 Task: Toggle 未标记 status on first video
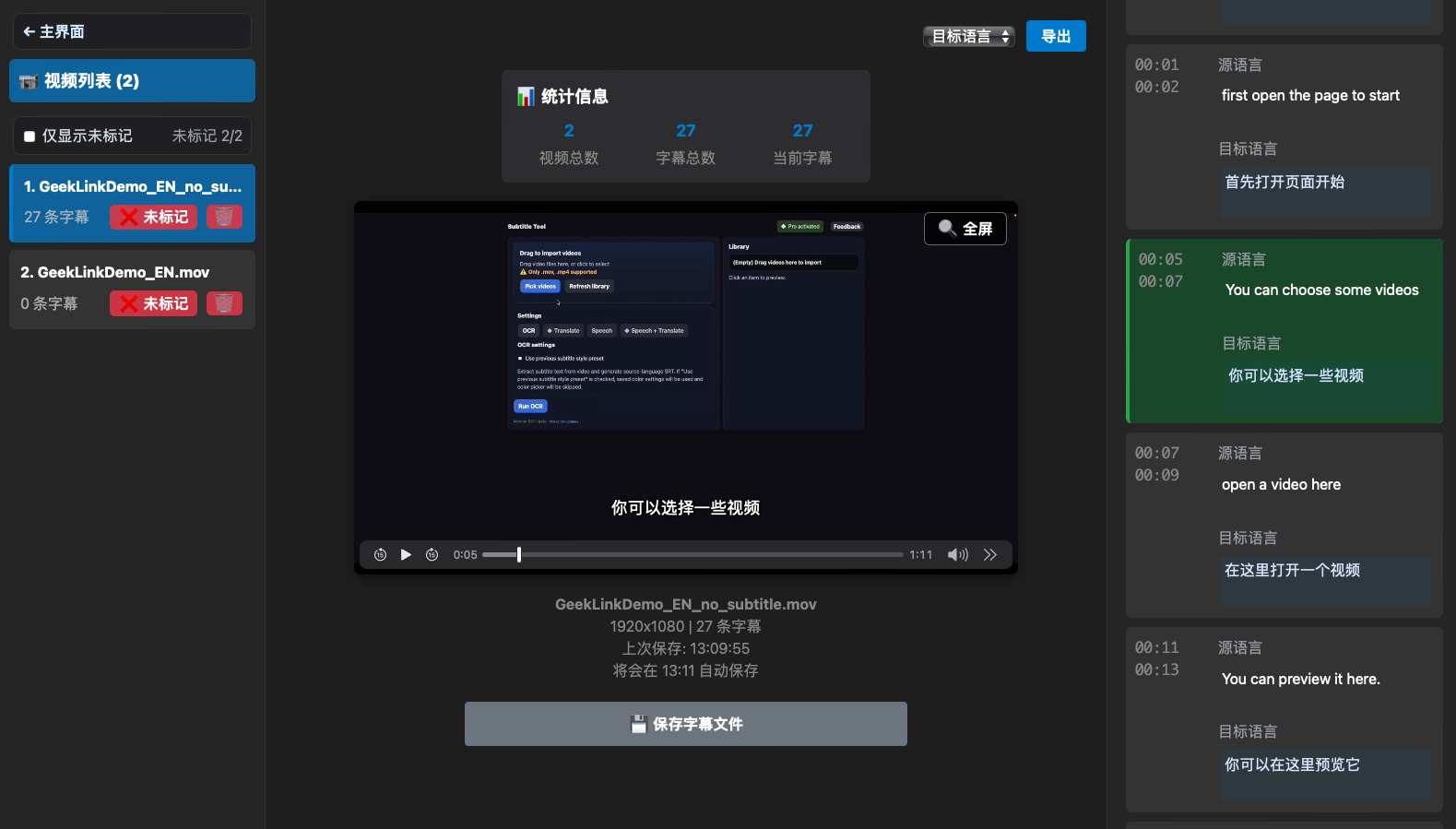pos(153,217)
